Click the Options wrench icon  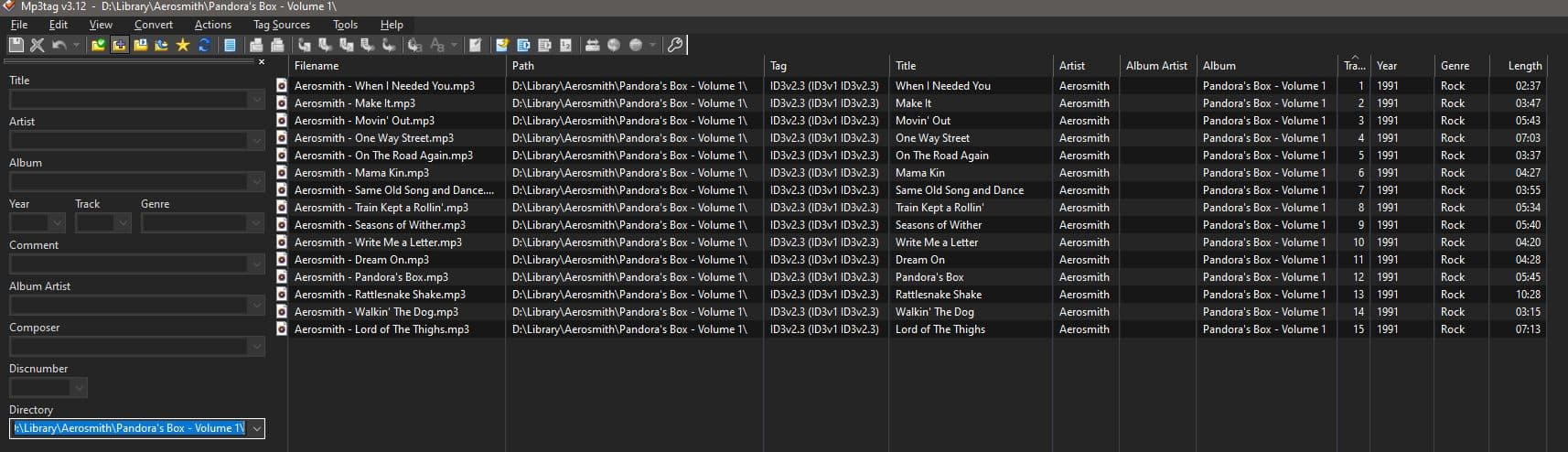click(674, 45)
